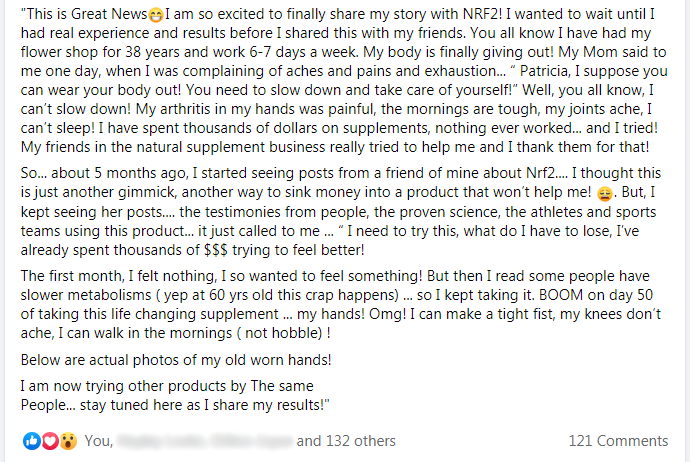View the 'and 132 others' reactions list

(x=346, y=441)
